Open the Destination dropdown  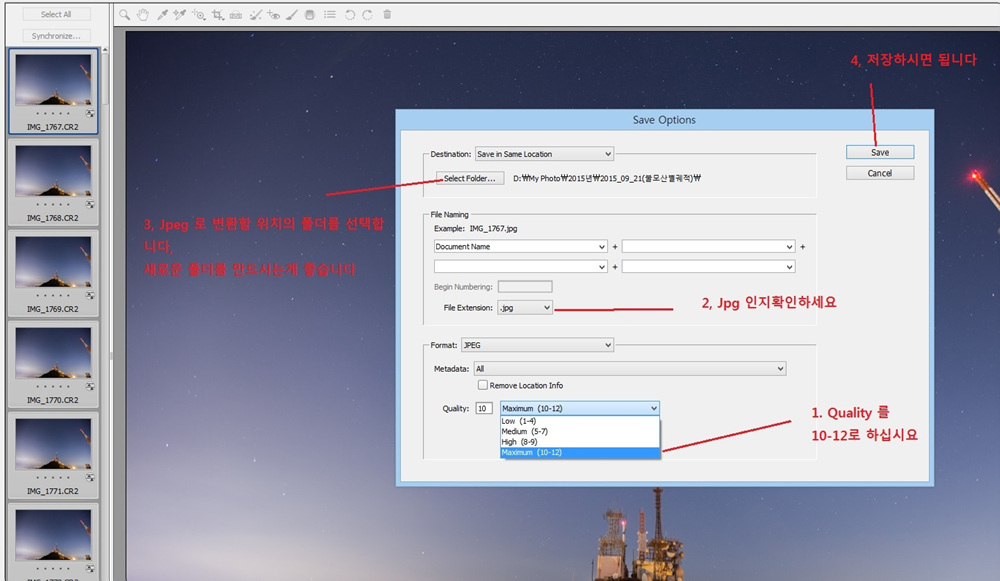544,154
